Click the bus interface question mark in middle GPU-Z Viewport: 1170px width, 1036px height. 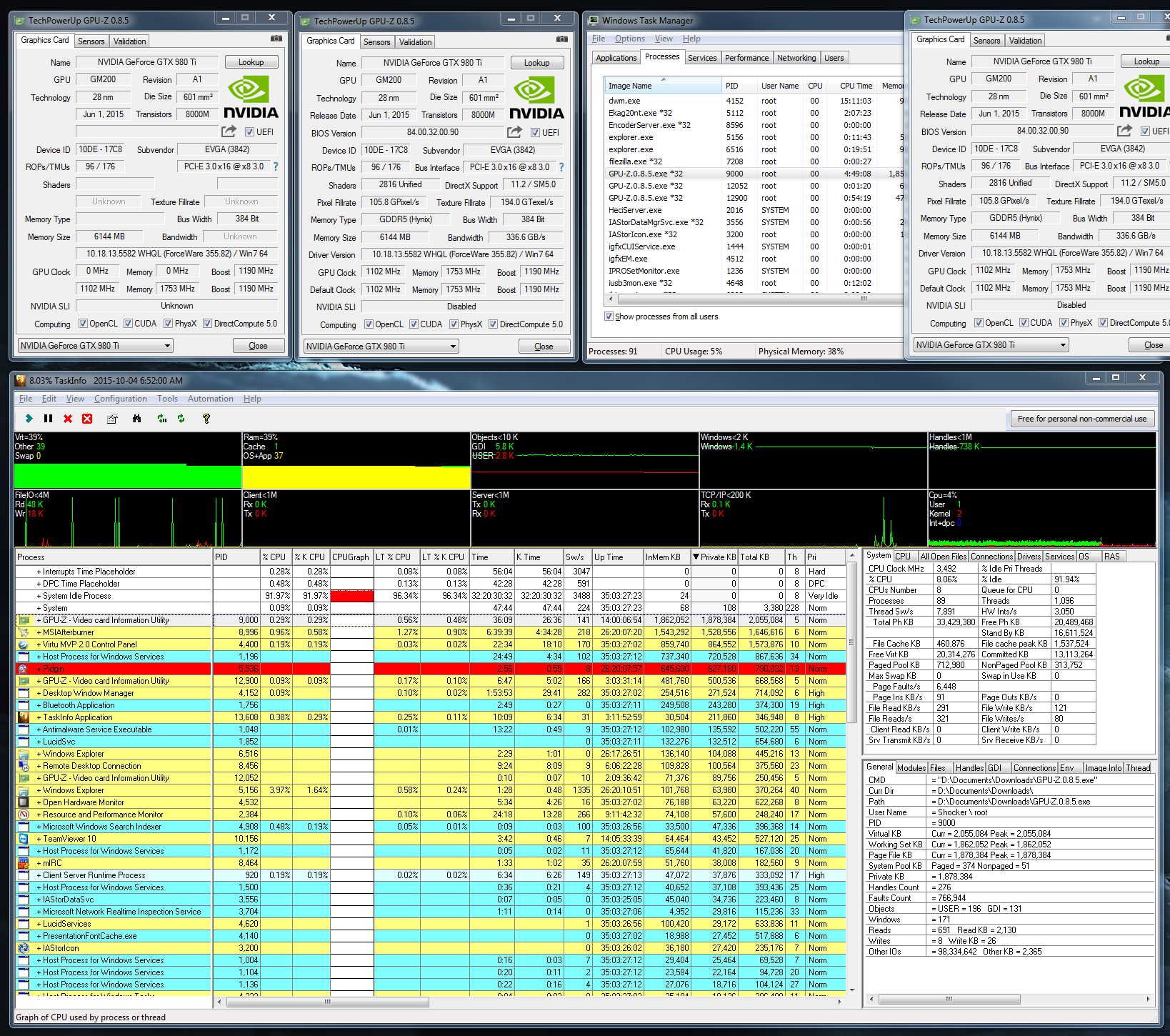click(x=561, y=167)
